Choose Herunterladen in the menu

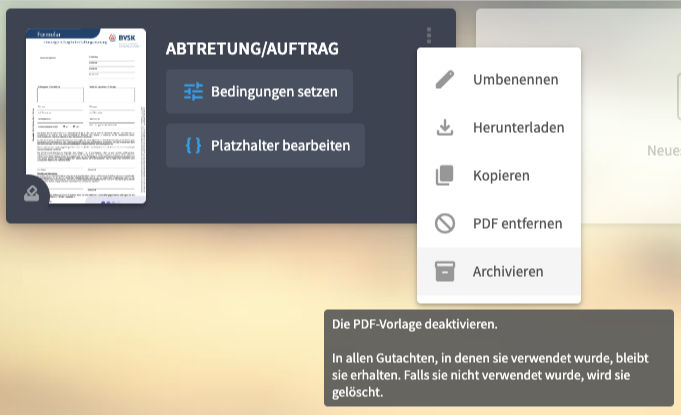tap(499, 128)
